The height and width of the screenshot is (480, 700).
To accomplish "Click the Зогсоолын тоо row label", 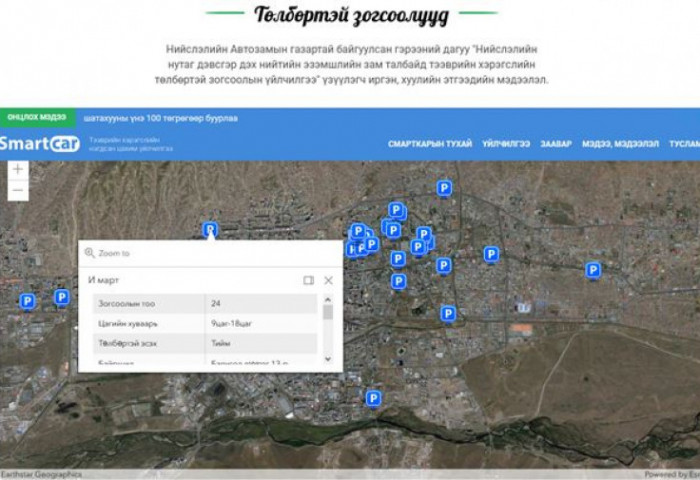I will point(127,304).
